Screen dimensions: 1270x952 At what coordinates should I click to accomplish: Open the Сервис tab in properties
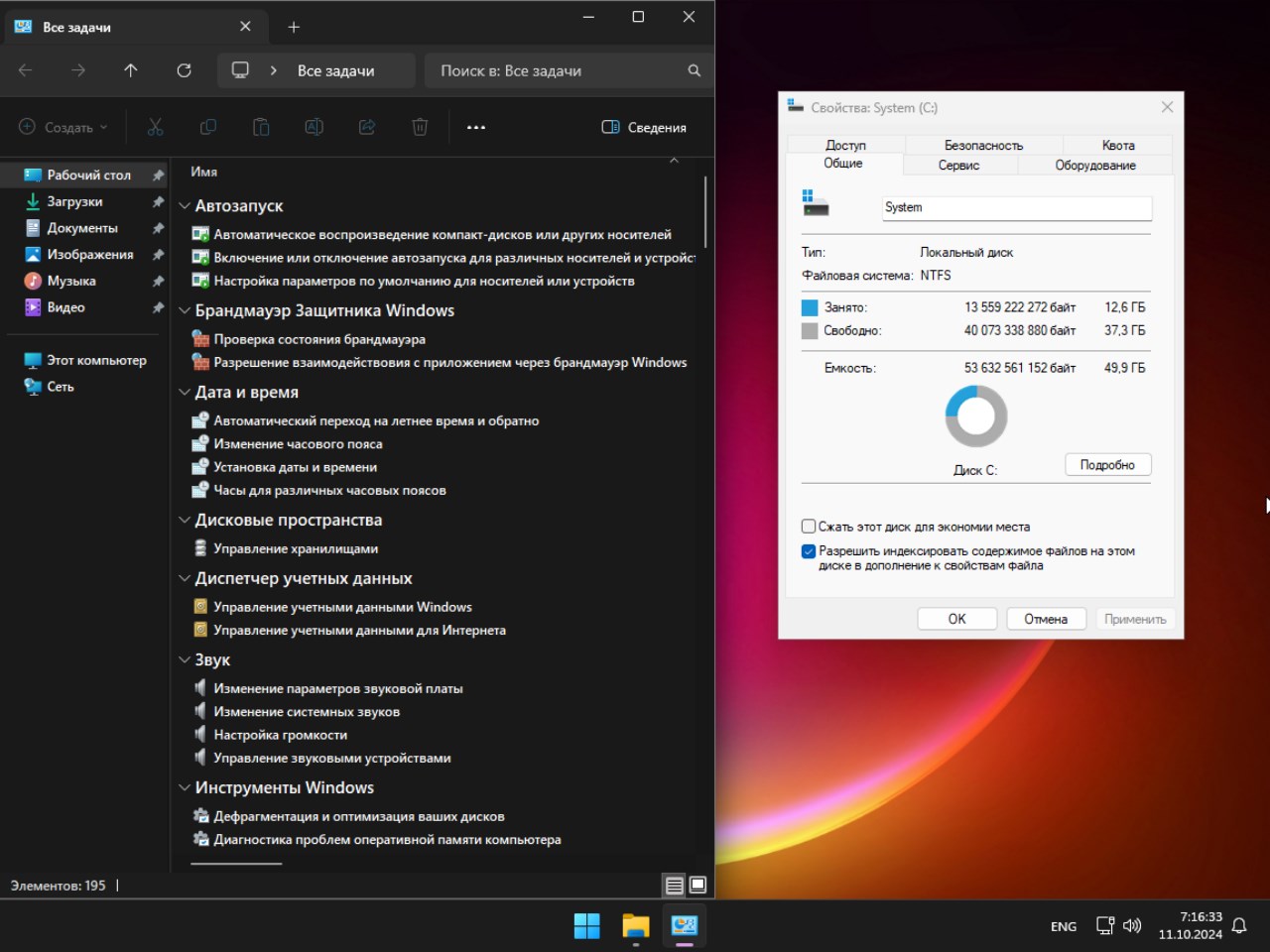[x=958, y=166]
